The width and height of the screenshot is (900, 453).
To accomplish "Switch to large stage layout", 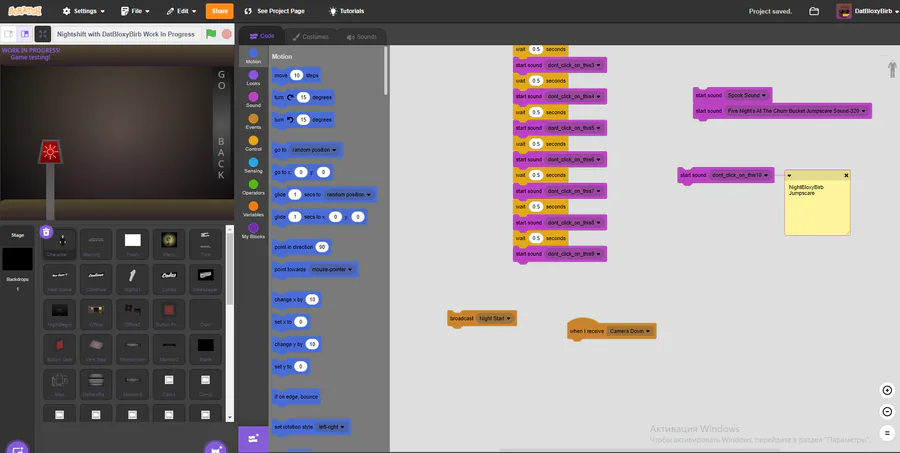I will (x=25, y=34).
